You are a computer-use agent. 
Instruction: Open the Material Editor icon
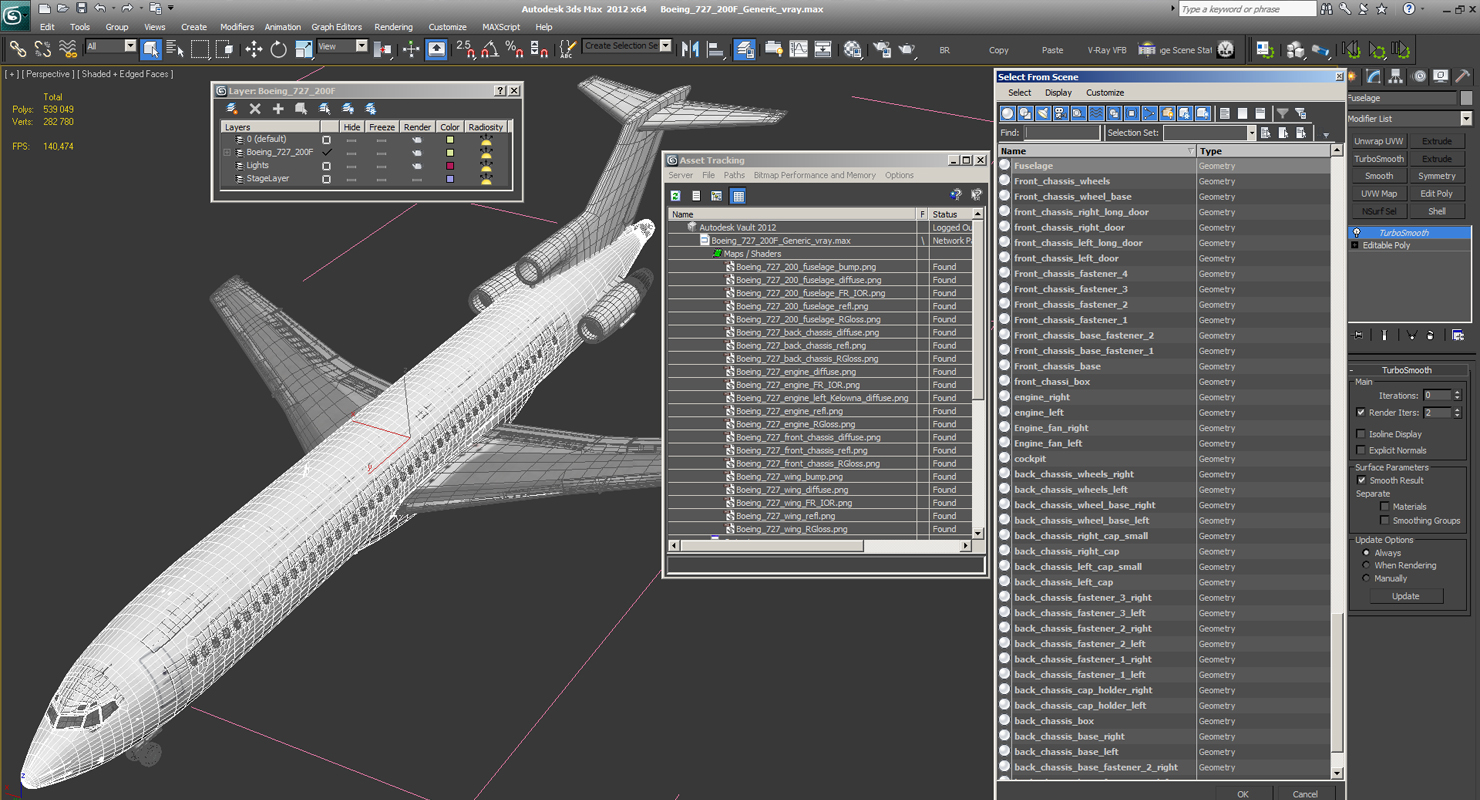coord(852,49)
